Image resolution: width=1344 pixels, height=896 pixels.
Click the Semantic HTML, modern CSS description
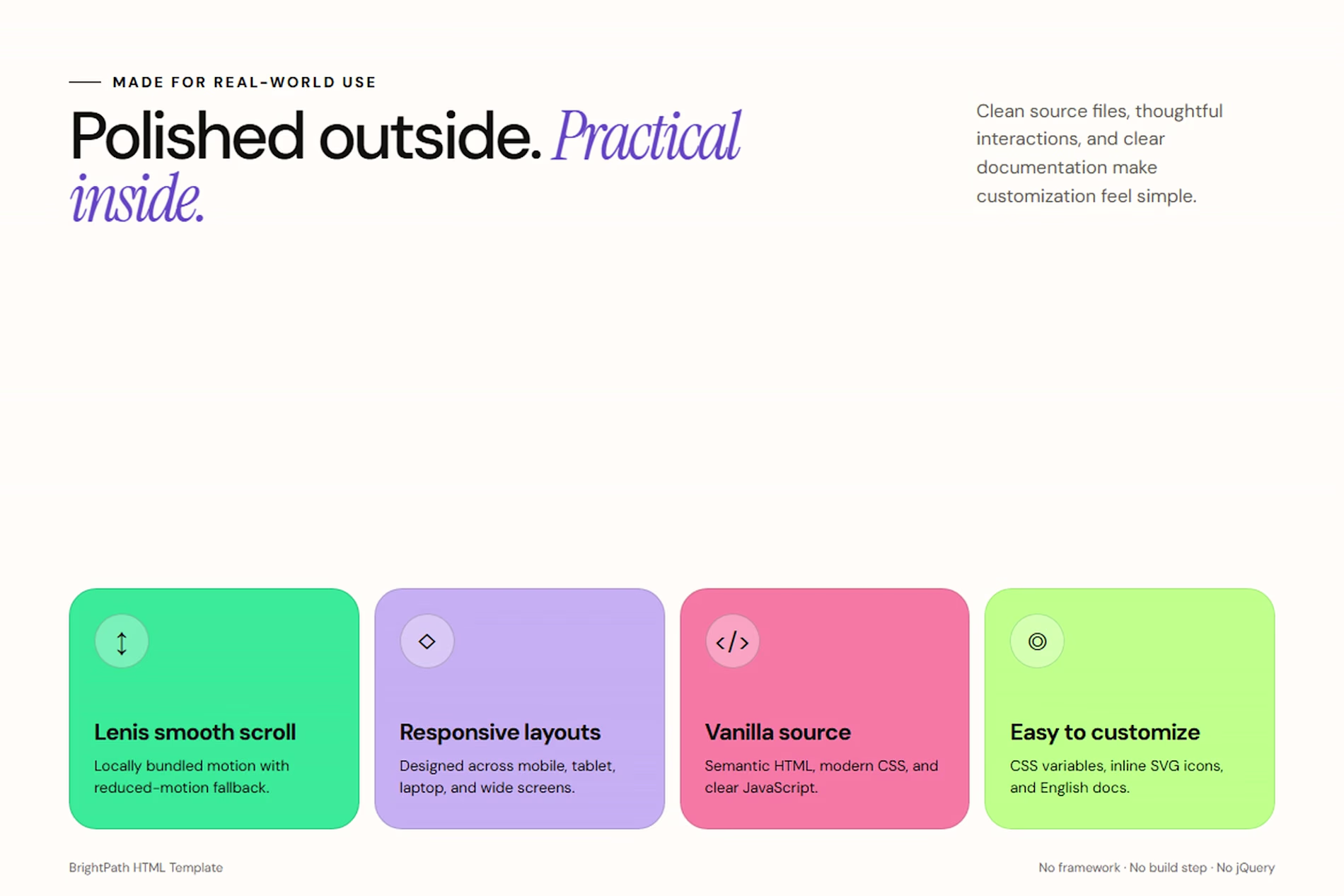coord(821,776)
